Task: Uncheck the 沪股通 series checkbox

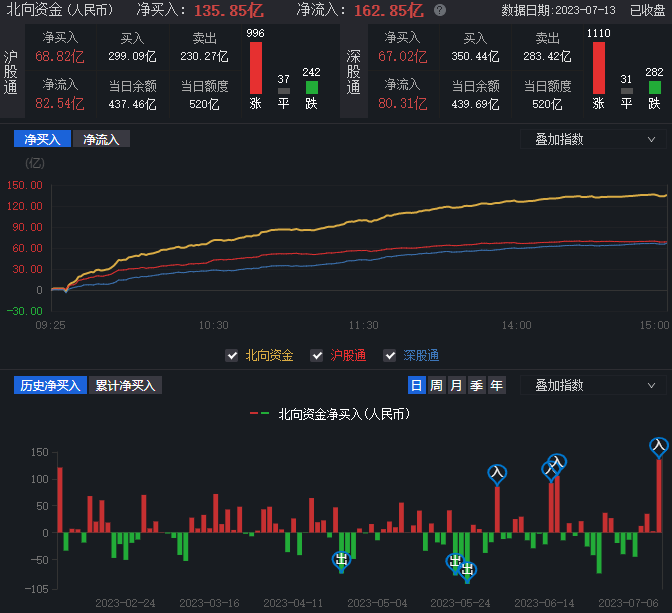Action: tap(317, 355)
